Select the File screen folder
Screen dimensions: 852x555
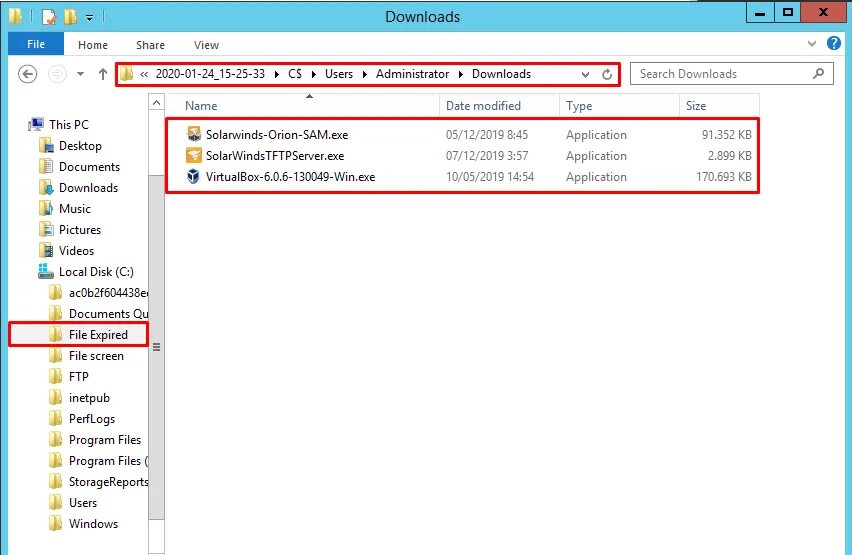point(96,356)
